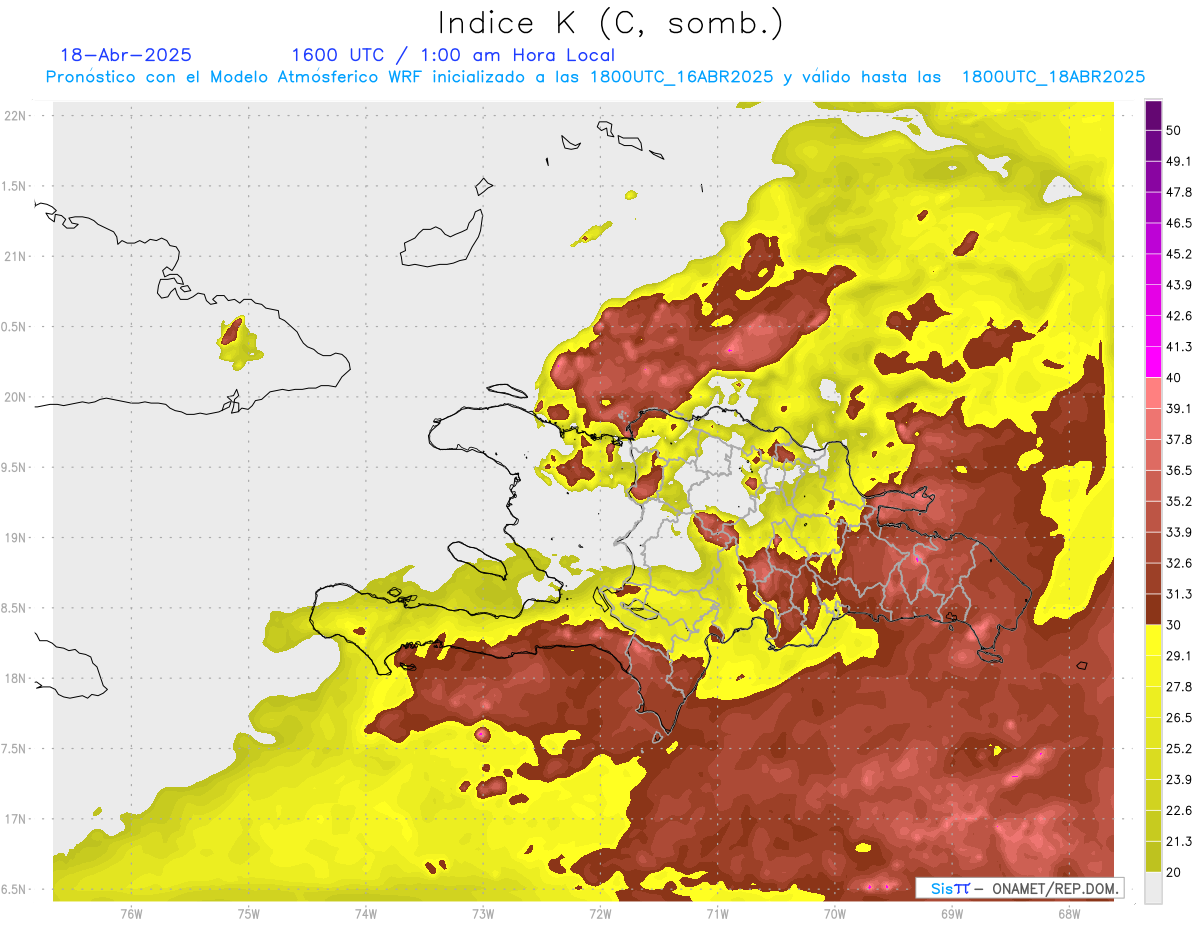Image resolution: width=1200 pixels, height=927 pixels.
Task: Click the '45.2' value on the color scale
Action: (1179, 254)
